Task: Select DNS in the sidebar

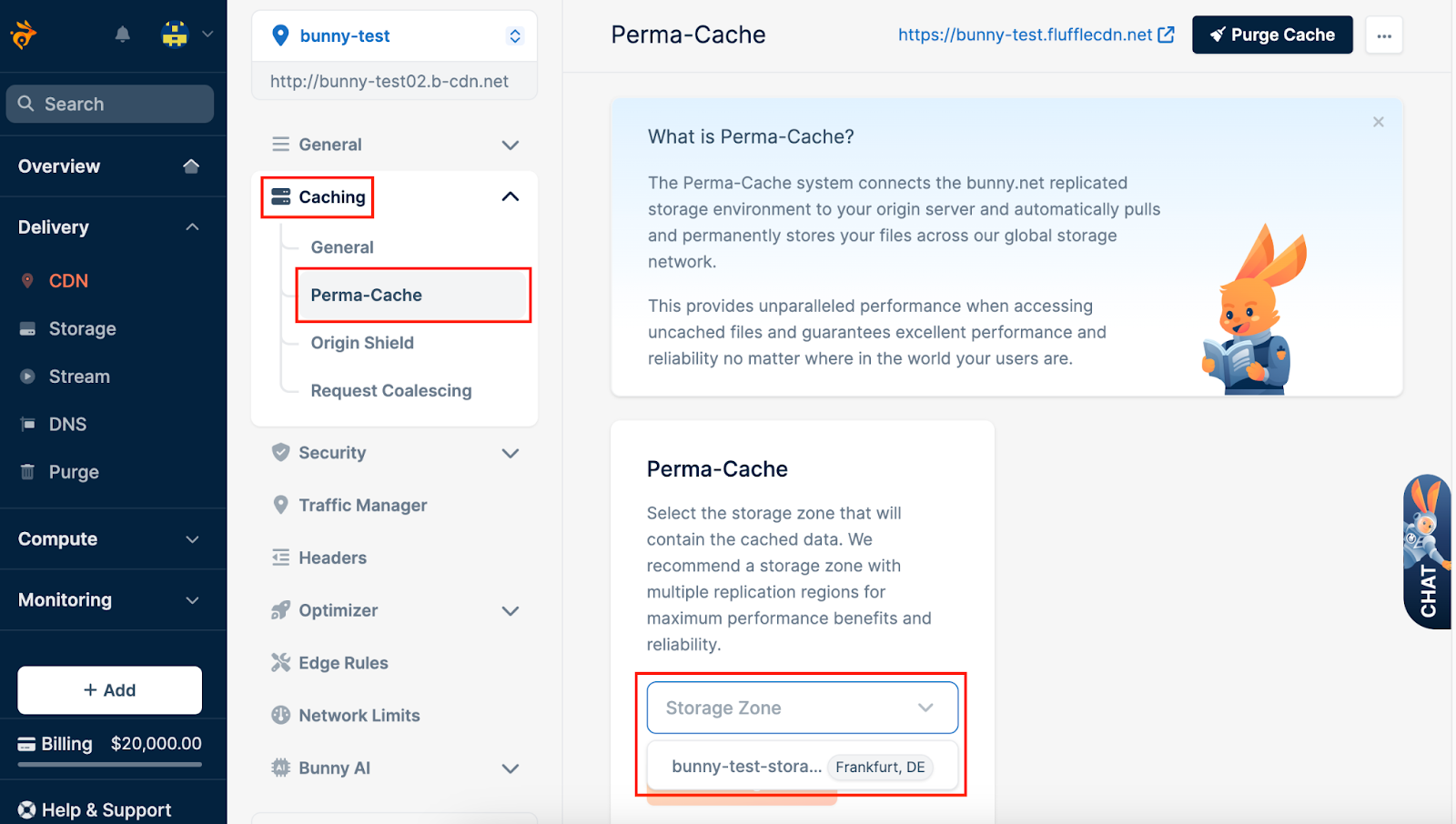Action: [x=66, y=423]
